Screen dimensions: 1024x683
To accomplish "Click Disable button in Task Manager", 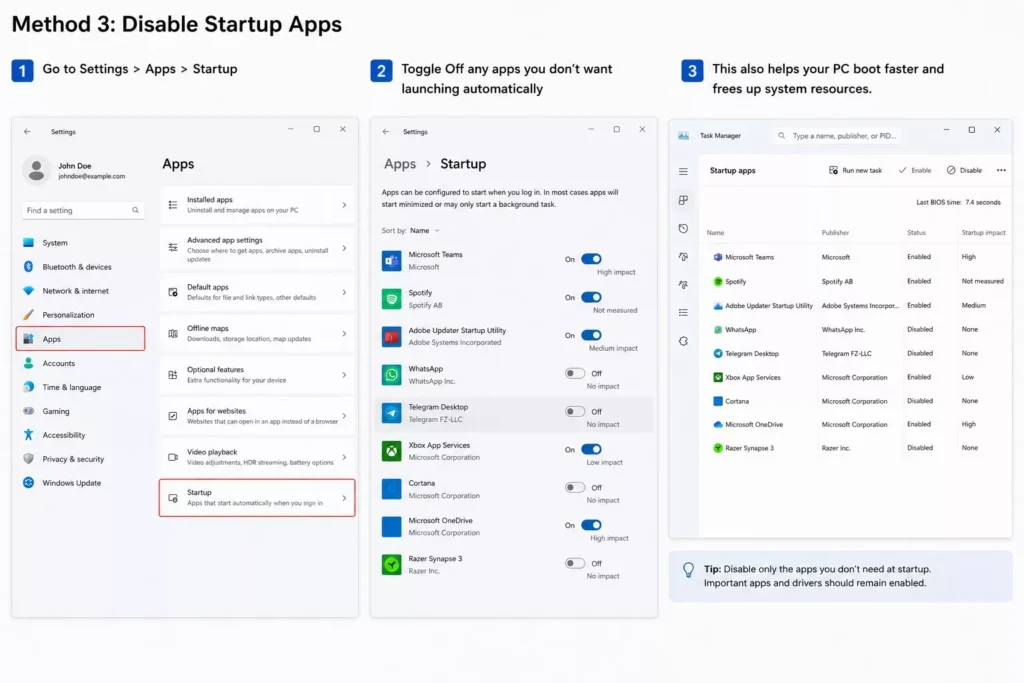I will pyautogui.click(x=965, y=170).
